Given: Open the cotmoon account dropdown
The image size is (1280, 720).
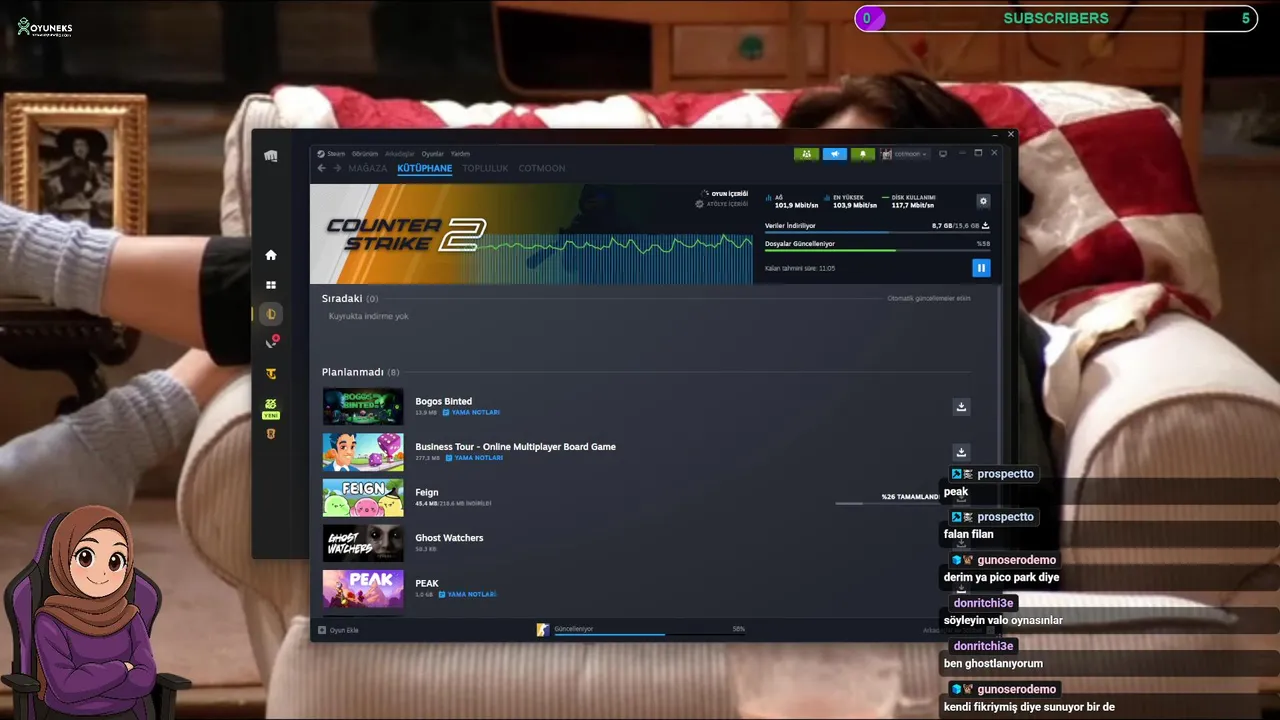Looking at the screenshot, I should coord(905,154).
